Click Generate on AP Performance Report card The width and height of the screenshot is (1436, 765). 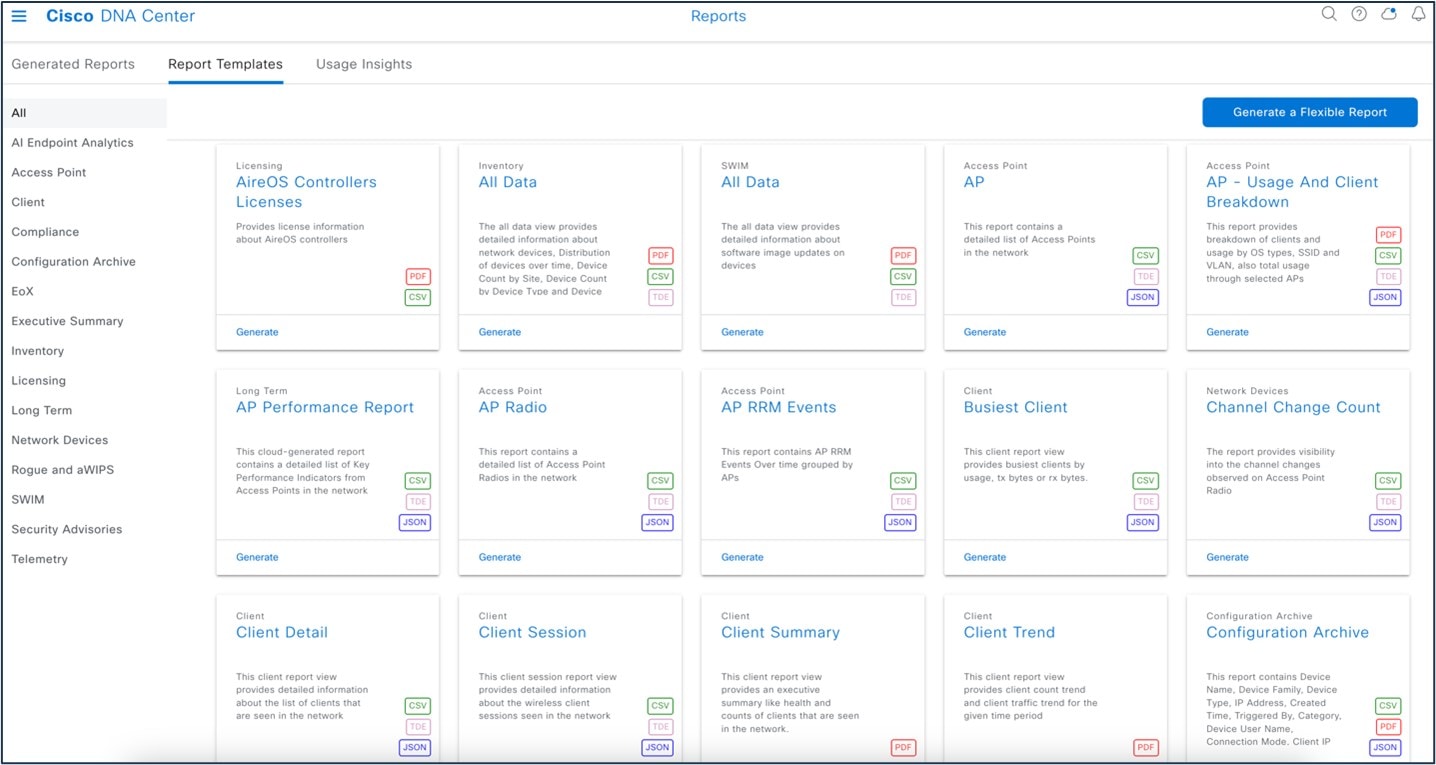tap(257, 557)
